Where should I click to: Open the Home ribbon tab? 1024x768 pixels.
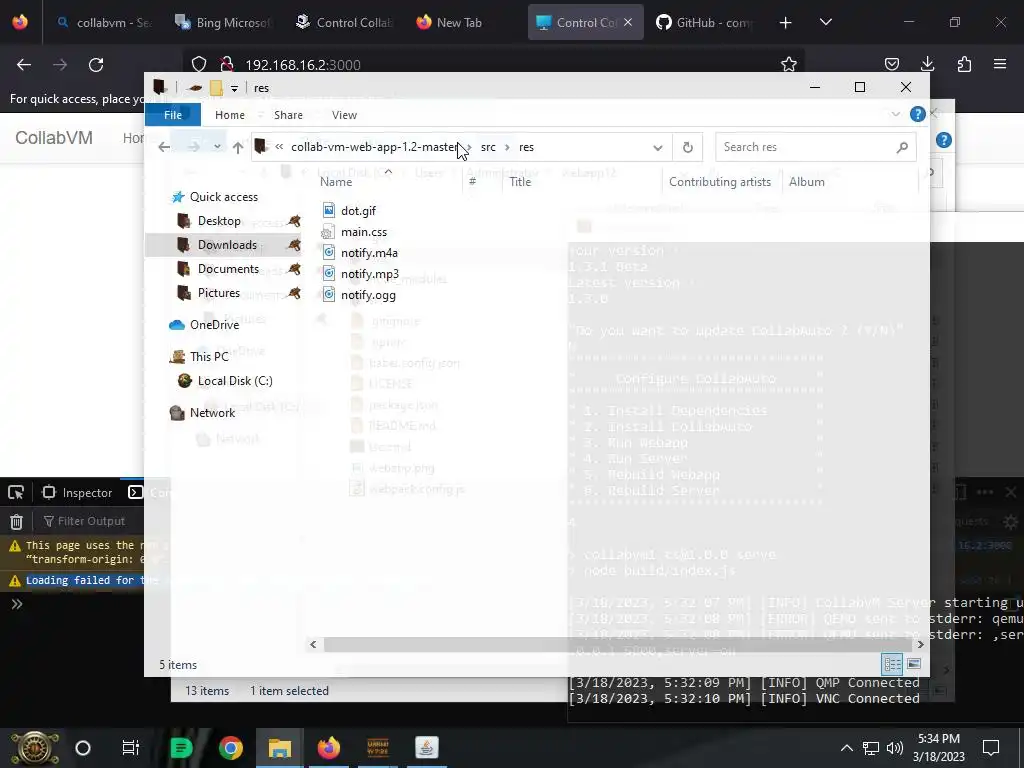pos(230,115)
